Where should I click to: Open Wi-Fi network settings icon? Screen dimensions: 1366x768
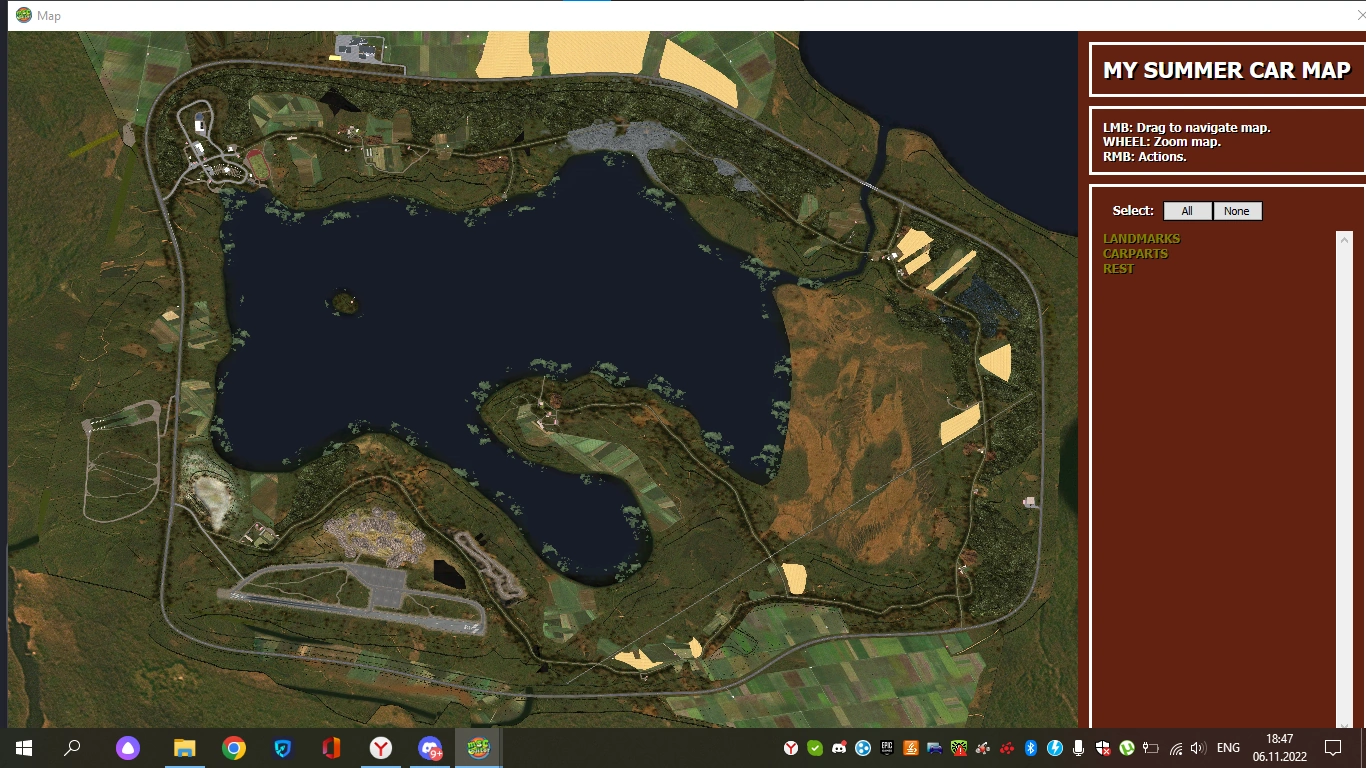(x=1176, y=748)
